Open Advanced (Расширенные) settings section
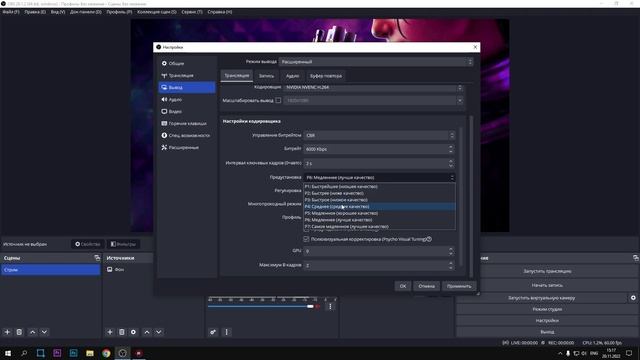 (x=187, y=147)
